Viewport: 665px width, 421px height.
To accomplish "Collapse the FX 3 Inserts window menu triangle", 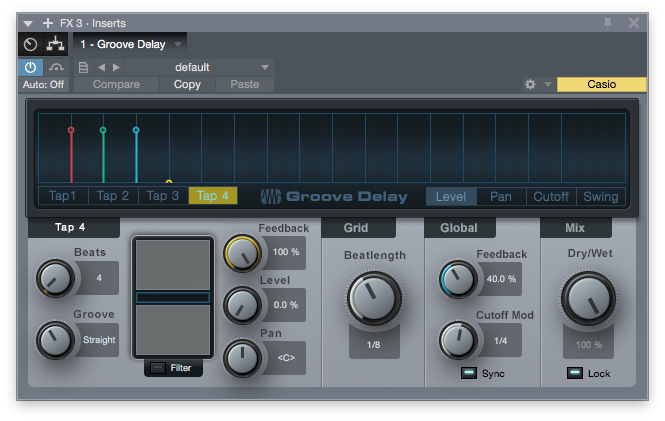I will click(x=29, y=22).
